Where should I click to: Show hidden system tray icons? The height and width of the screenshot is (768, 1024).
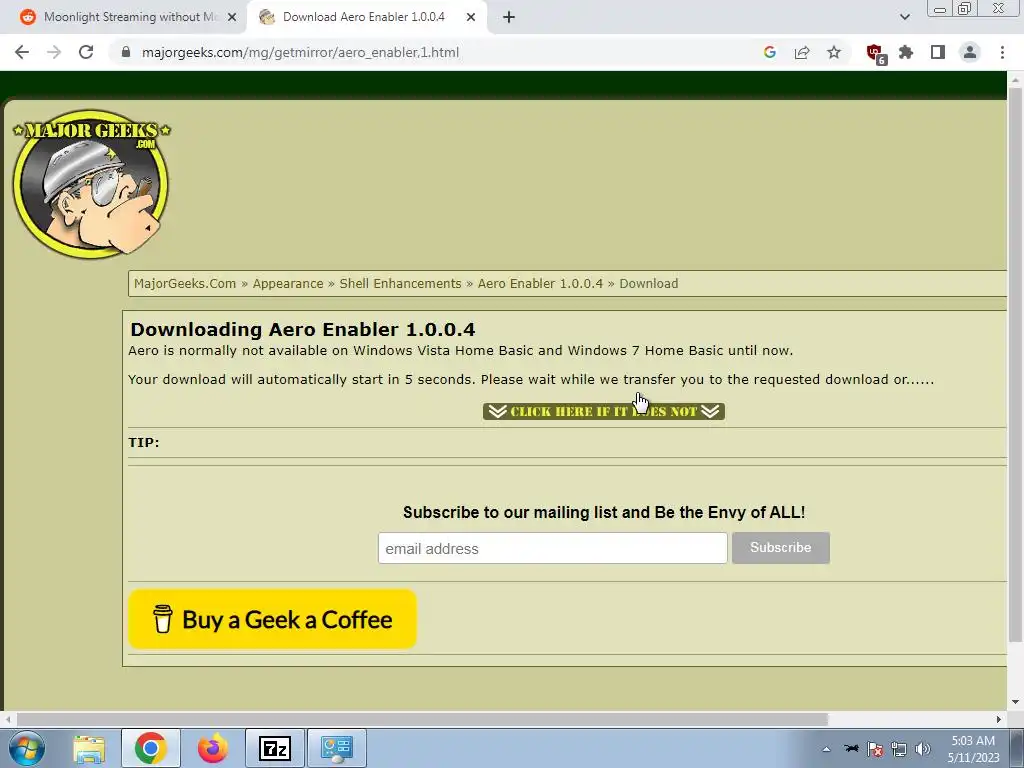[x=826, y=749]
